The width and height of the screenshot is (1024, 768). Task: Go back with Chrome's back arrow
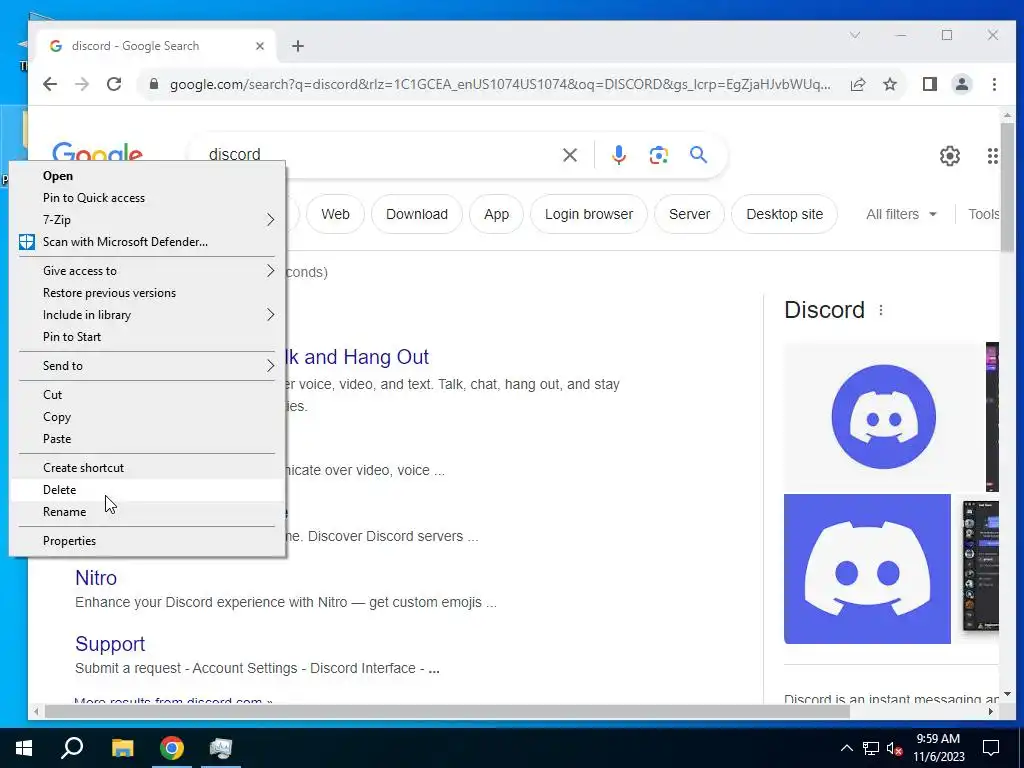pos(50,84)
